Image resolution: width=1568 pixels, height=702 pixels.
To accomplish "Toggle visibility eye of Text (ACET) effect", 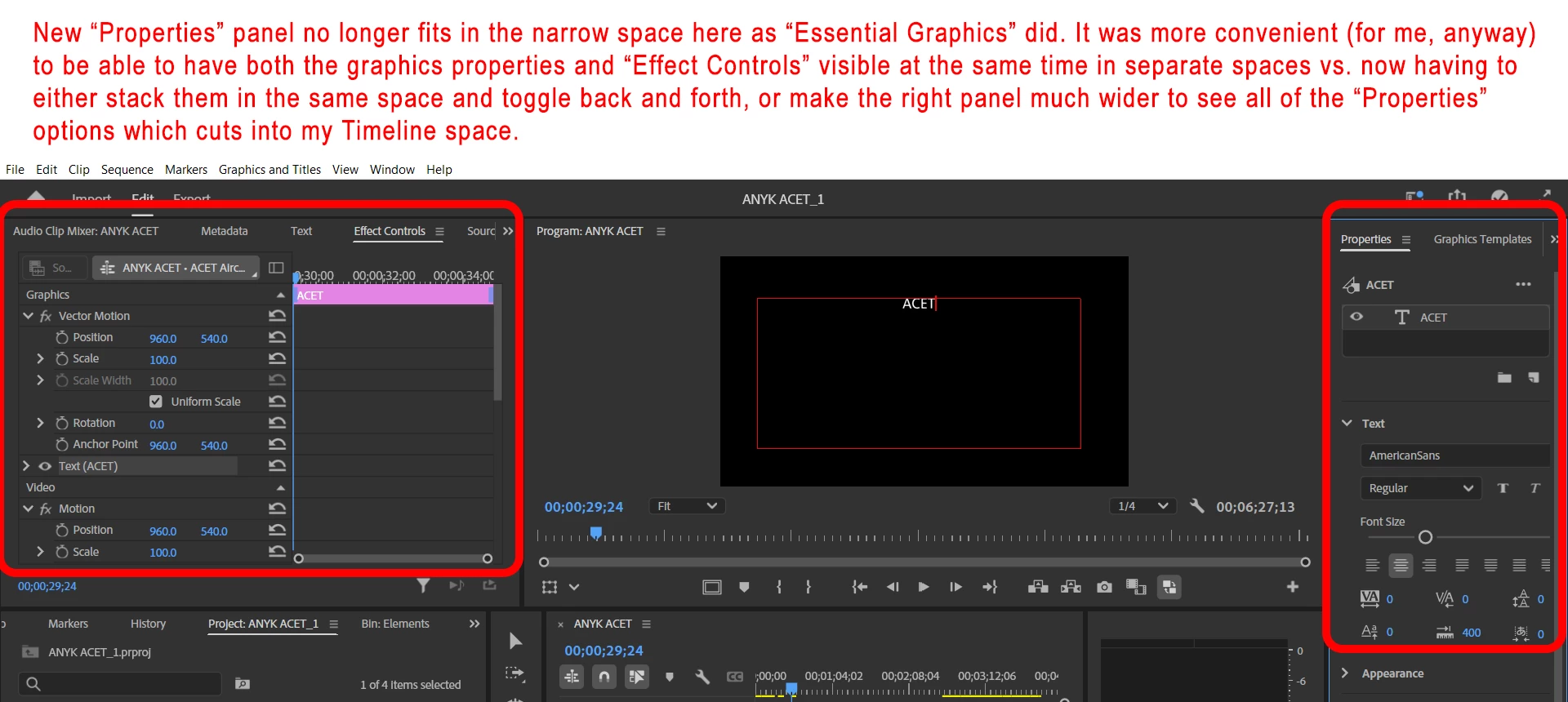I will [45, 466].
